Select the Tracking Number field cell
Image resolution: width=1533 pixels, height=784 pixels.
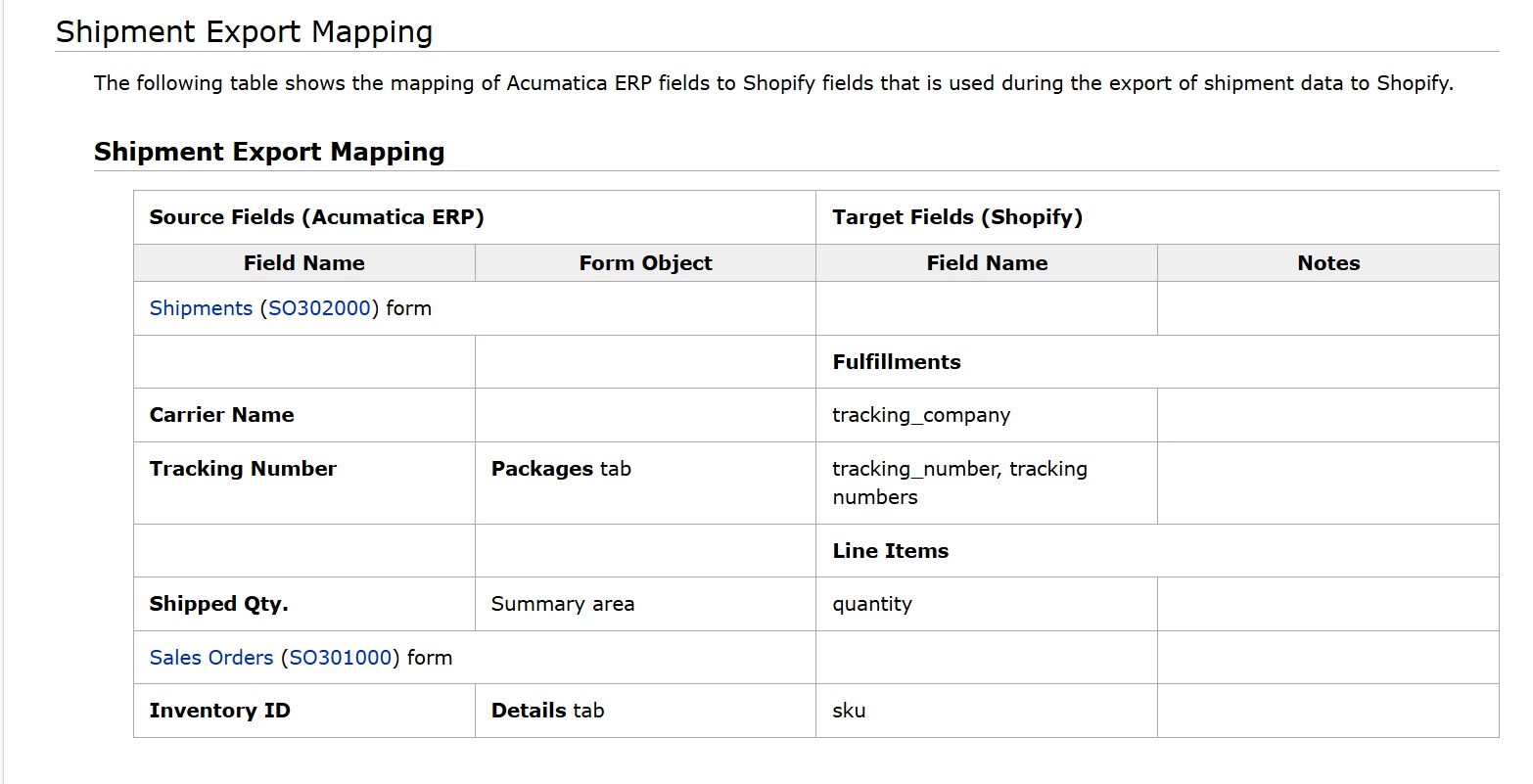click(x=243, y=469)
